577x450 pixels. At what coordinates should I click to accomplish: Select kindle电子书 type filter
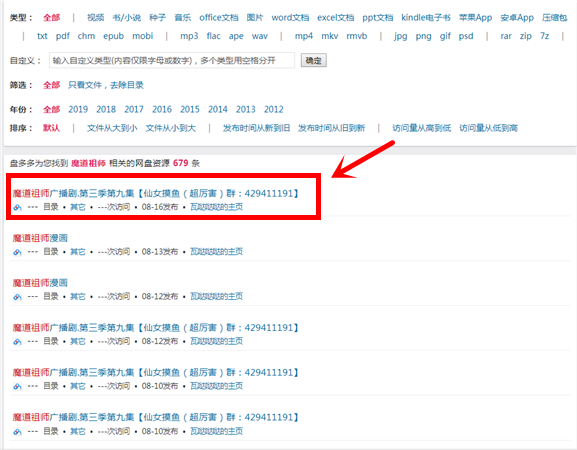[426, 17]
